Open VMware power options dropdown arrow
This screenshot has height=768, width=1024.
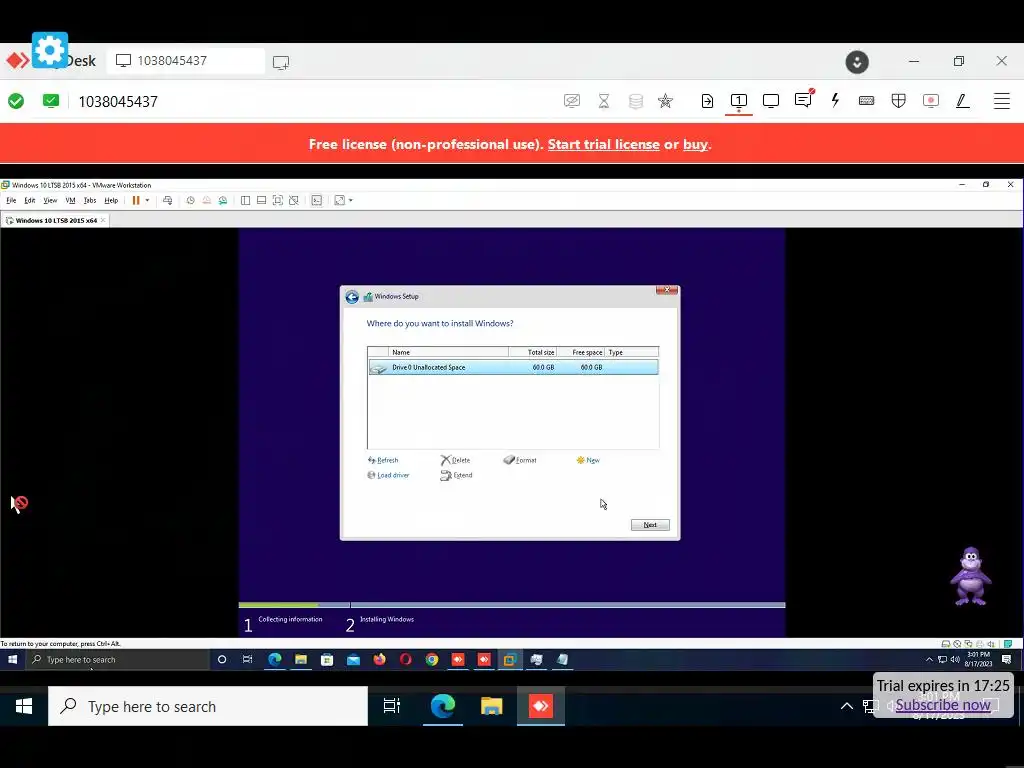pyautogui.click(x=148, y=200)
